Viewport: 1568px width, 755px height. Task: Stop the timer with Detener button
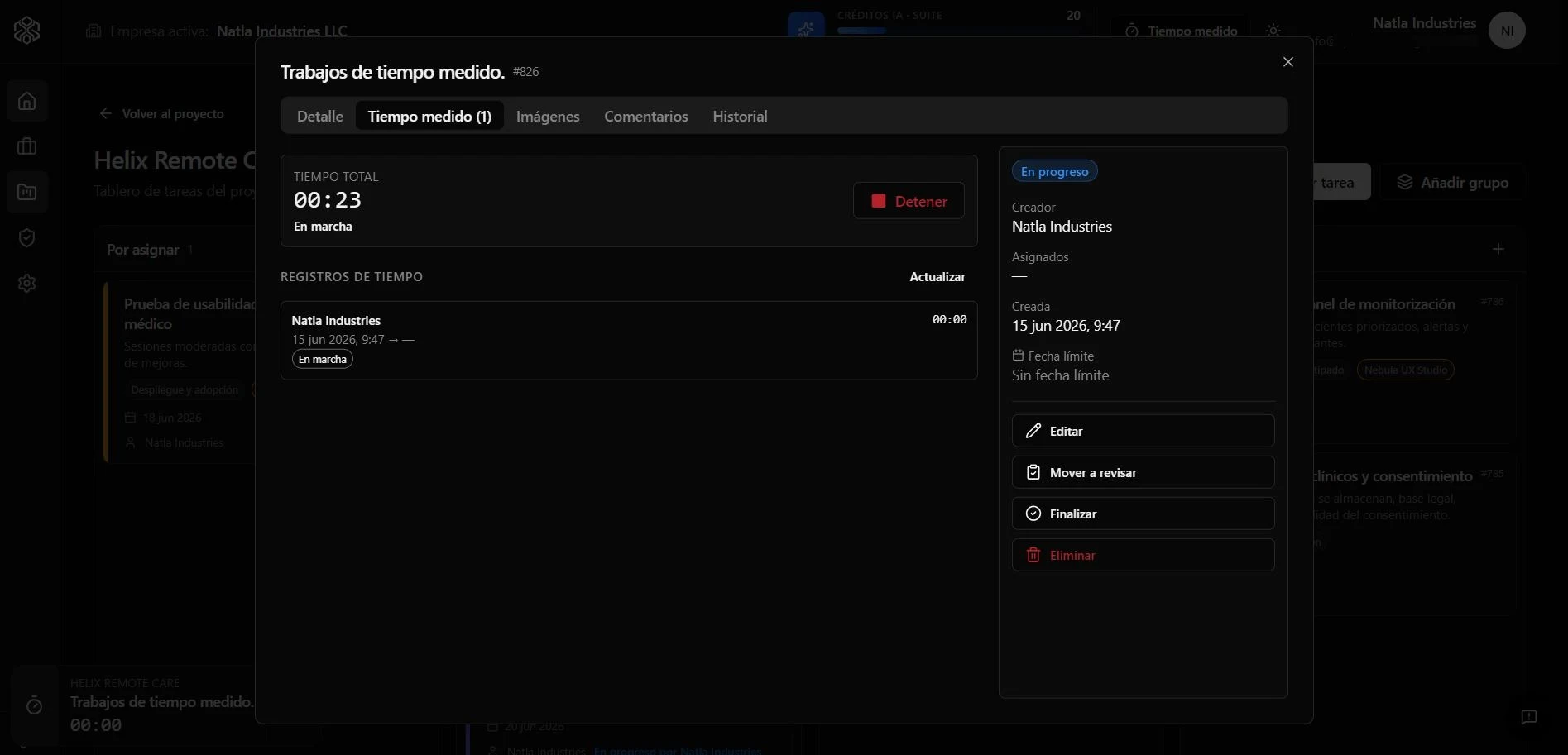click(909, 201)
